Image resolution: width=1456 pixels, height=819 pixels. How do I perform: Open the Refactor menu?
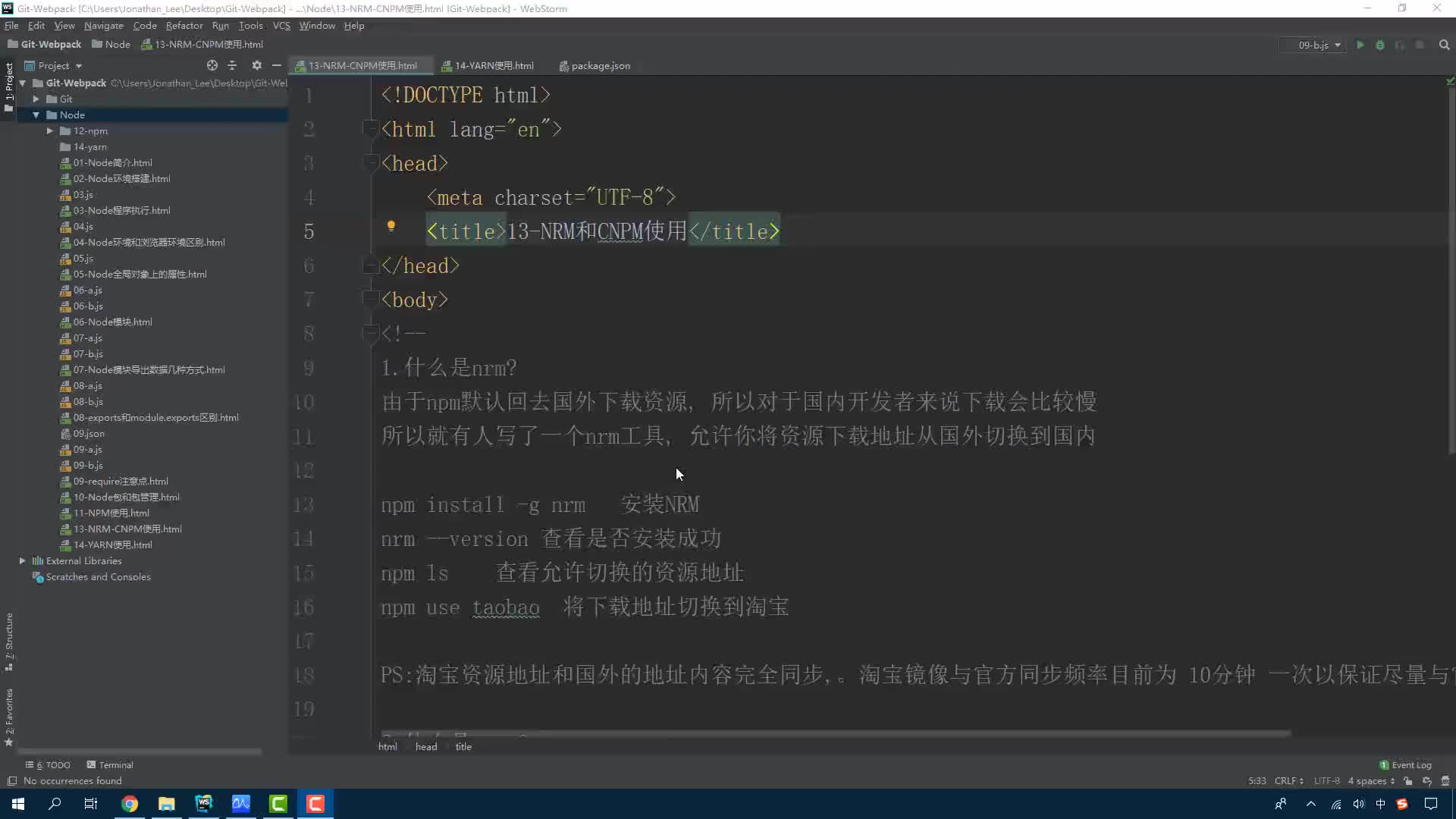point(184,25)
